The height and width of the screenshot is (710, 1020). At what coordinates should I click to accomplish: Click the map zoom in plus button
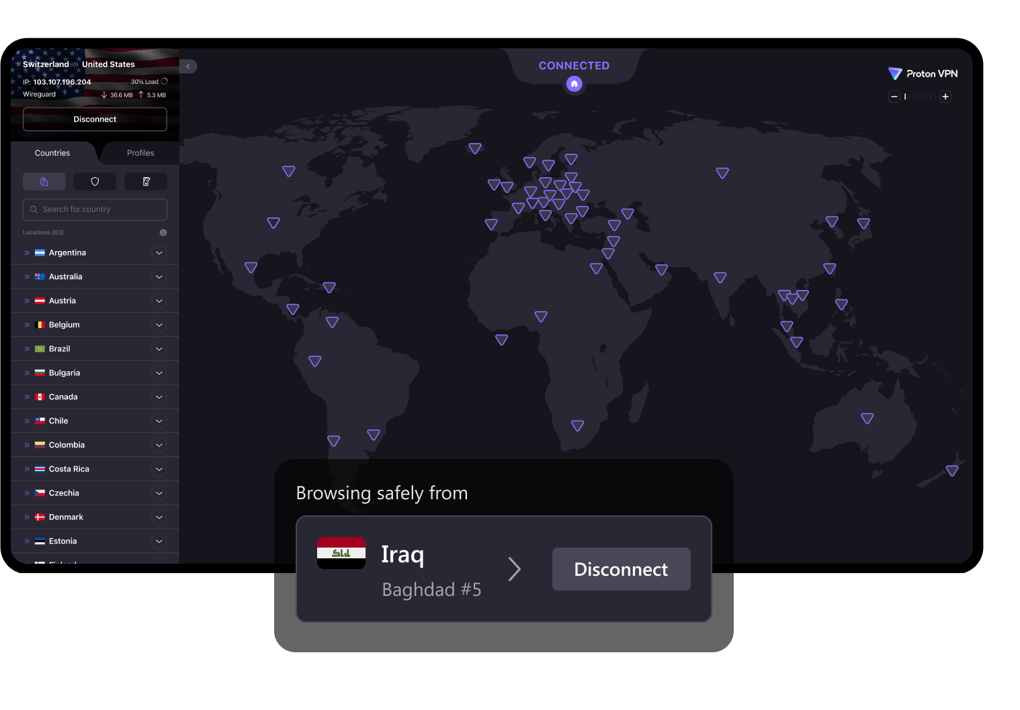tap(945, 97)
